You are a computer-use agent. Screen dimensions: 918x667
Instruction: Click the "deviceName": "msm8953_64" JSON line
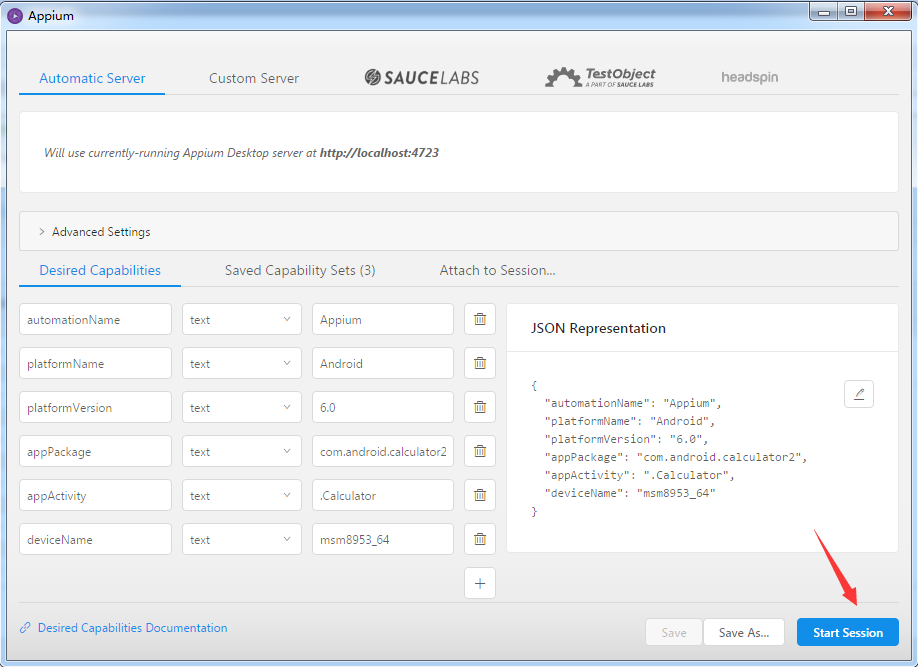(630, 493)
